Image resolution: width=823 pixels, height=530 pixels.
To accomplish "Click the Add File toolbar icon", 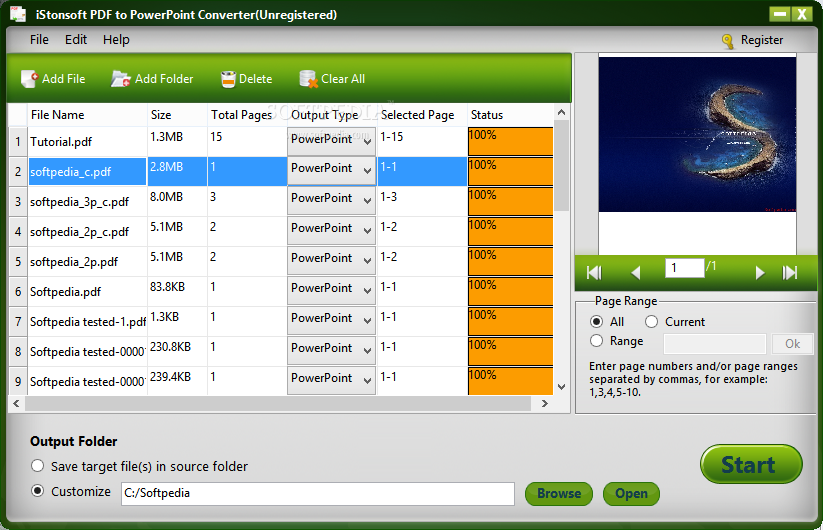I will click(29, 79).
